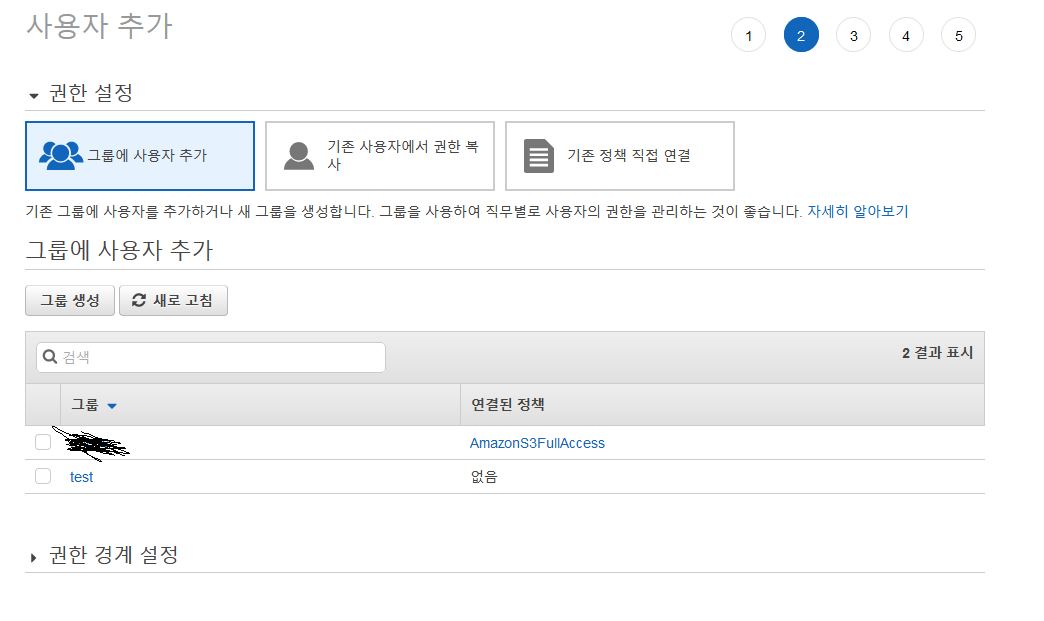Screen dimensions: 1044x621
Task: Select step 5 circle indicator
Action: [958, 36]
